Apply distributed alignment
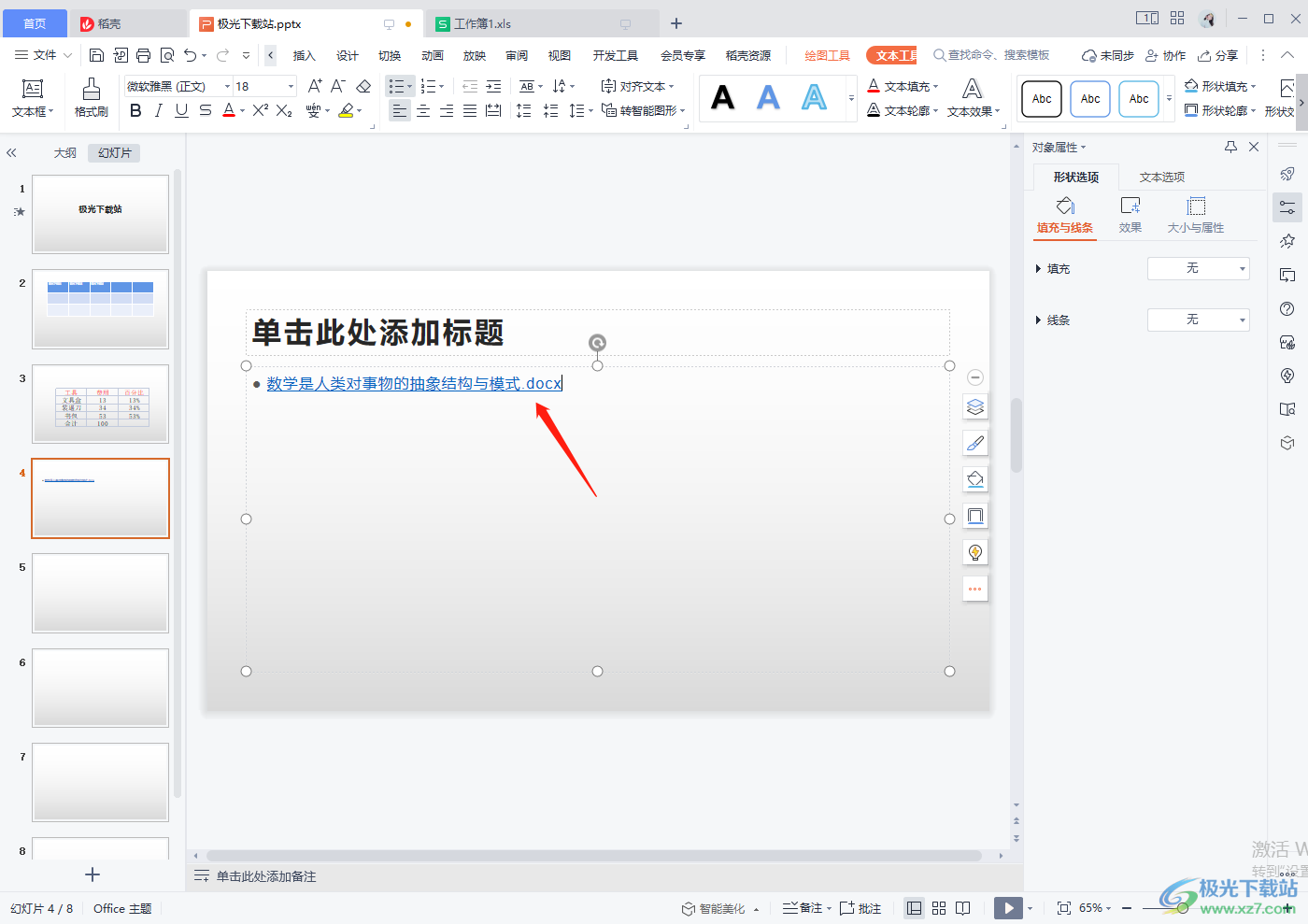Viewport: 1308px width, 924px height. pyautogui.click(x=493, y=111)
